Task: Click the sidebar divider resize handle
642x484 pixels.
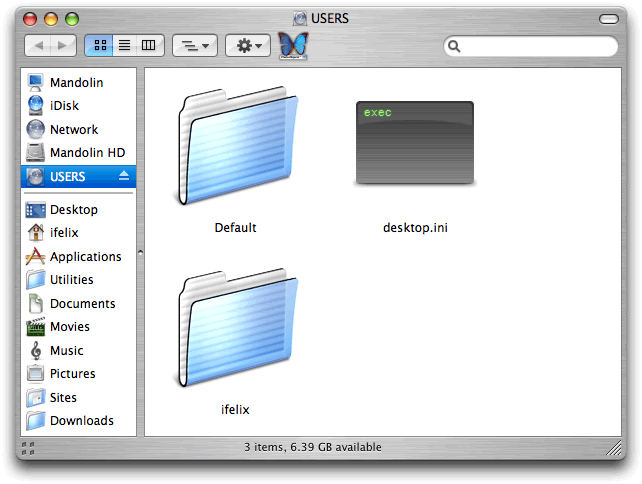Action: tap(140, 252)
